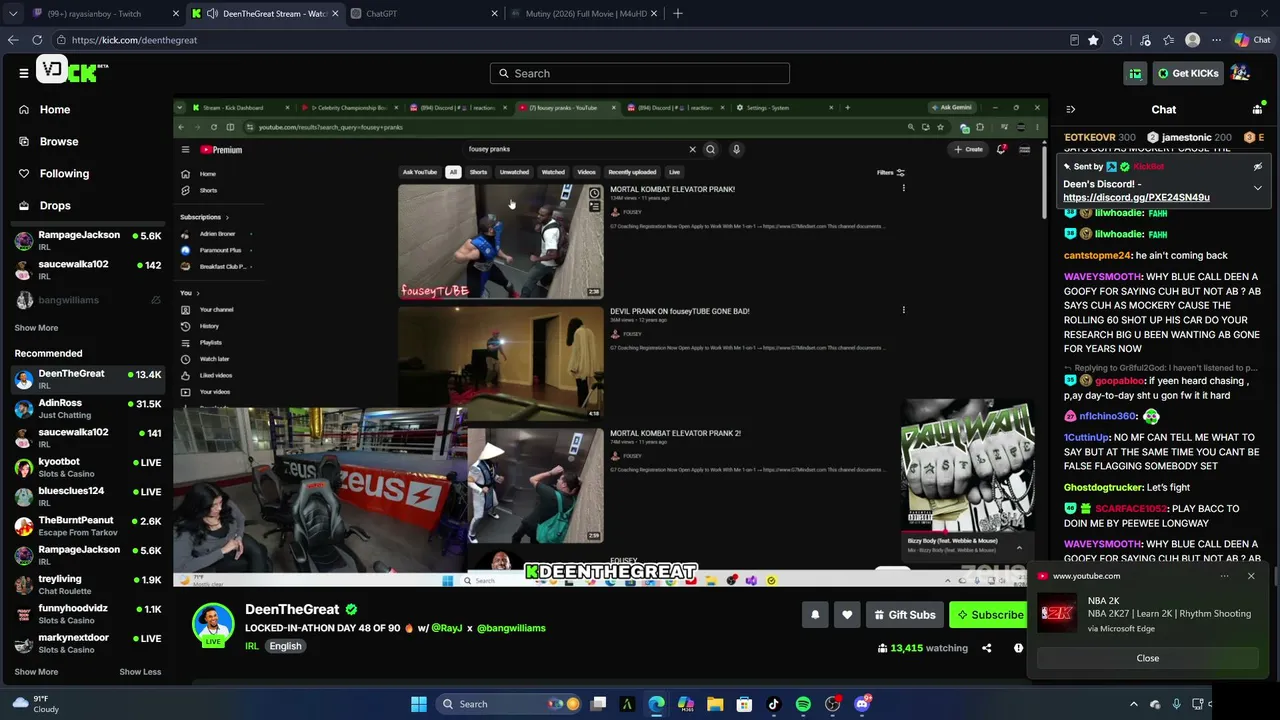Open the Deen's Discord invite link
Screen dimensions: 1280x720
1136,198
